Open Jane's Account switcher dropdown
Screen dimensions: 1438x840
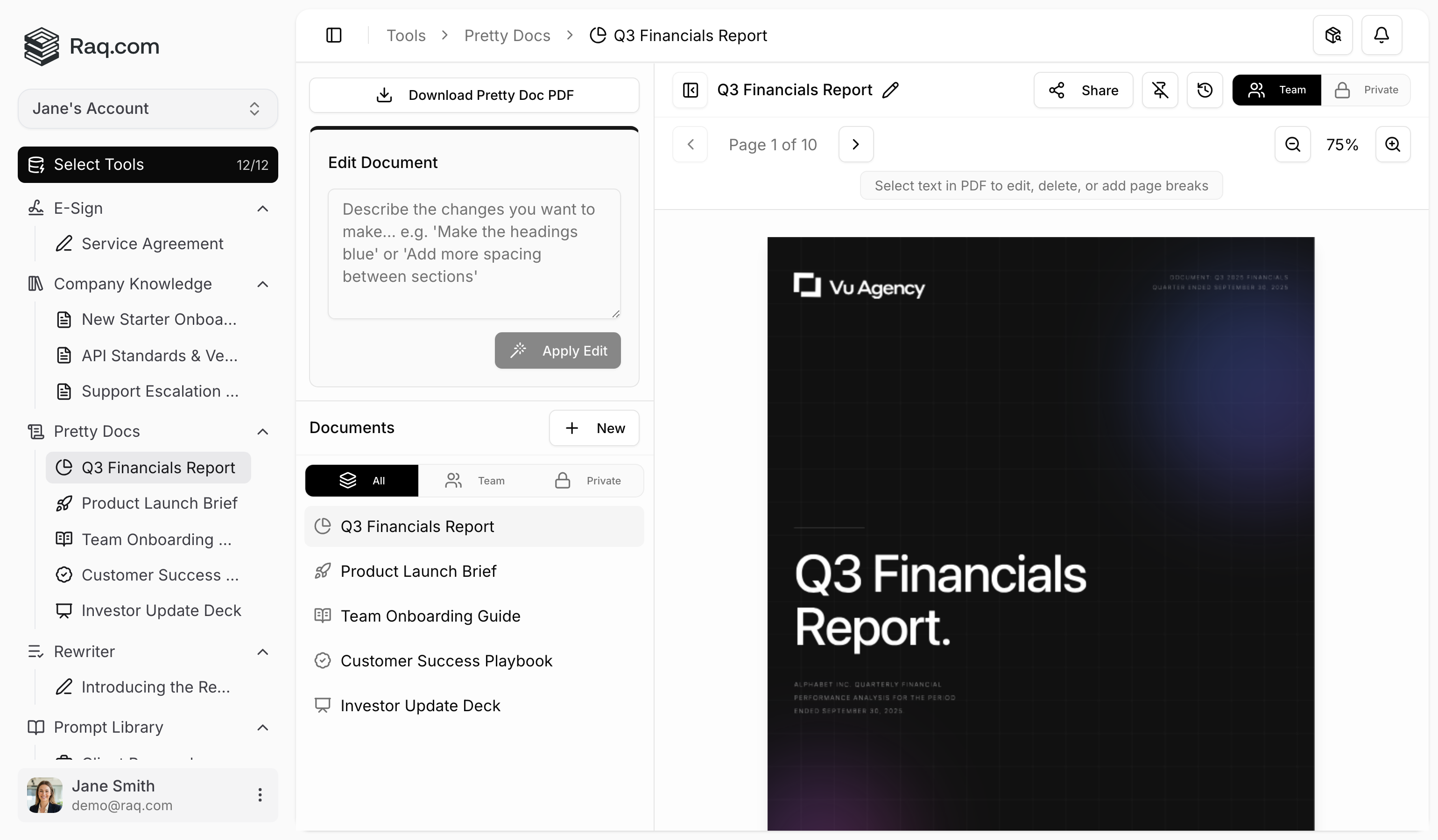pyautogui.click(x=148, y=108)
